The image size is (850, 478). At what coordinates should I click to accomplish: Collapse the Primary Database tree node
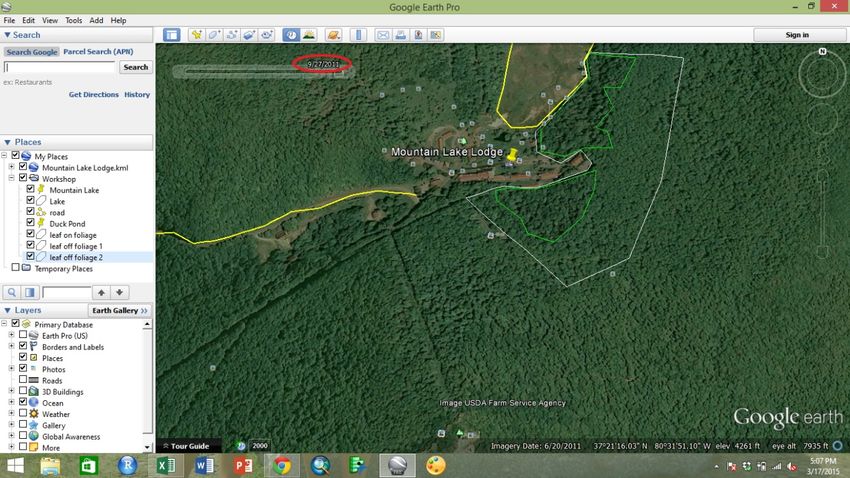pyautogui.click(x=4, y=324)
